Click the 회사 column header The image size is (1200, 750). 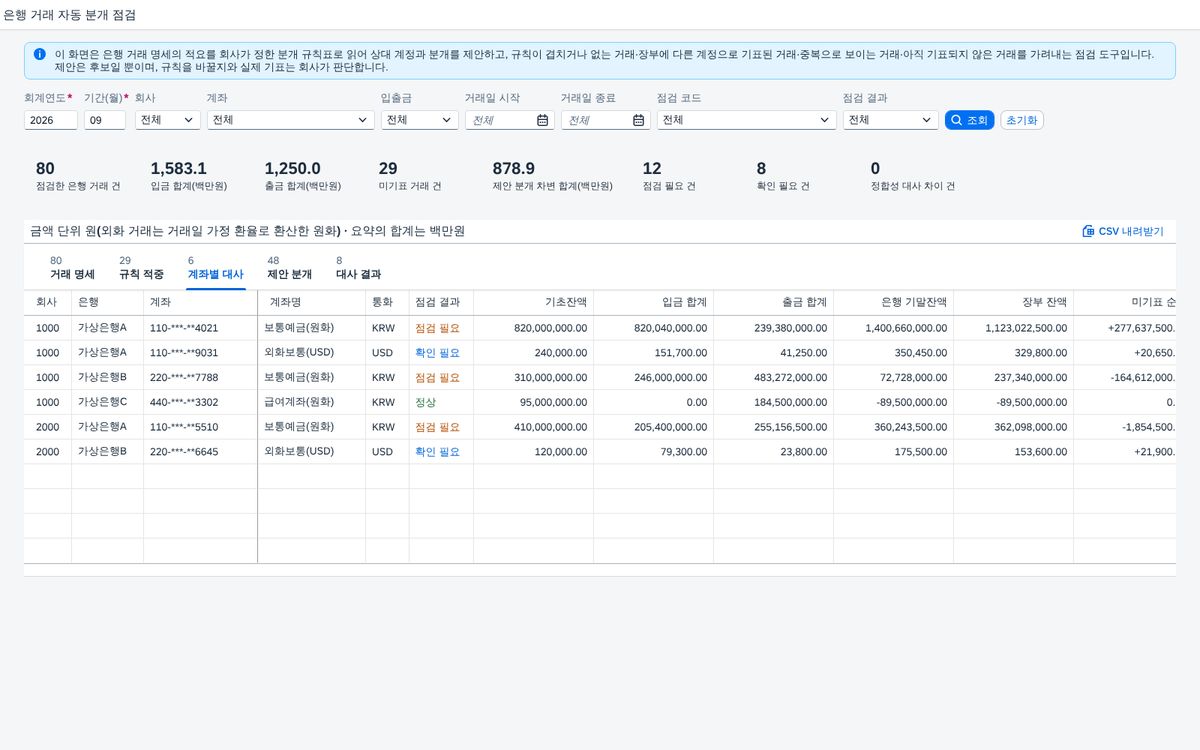[47, 302]
